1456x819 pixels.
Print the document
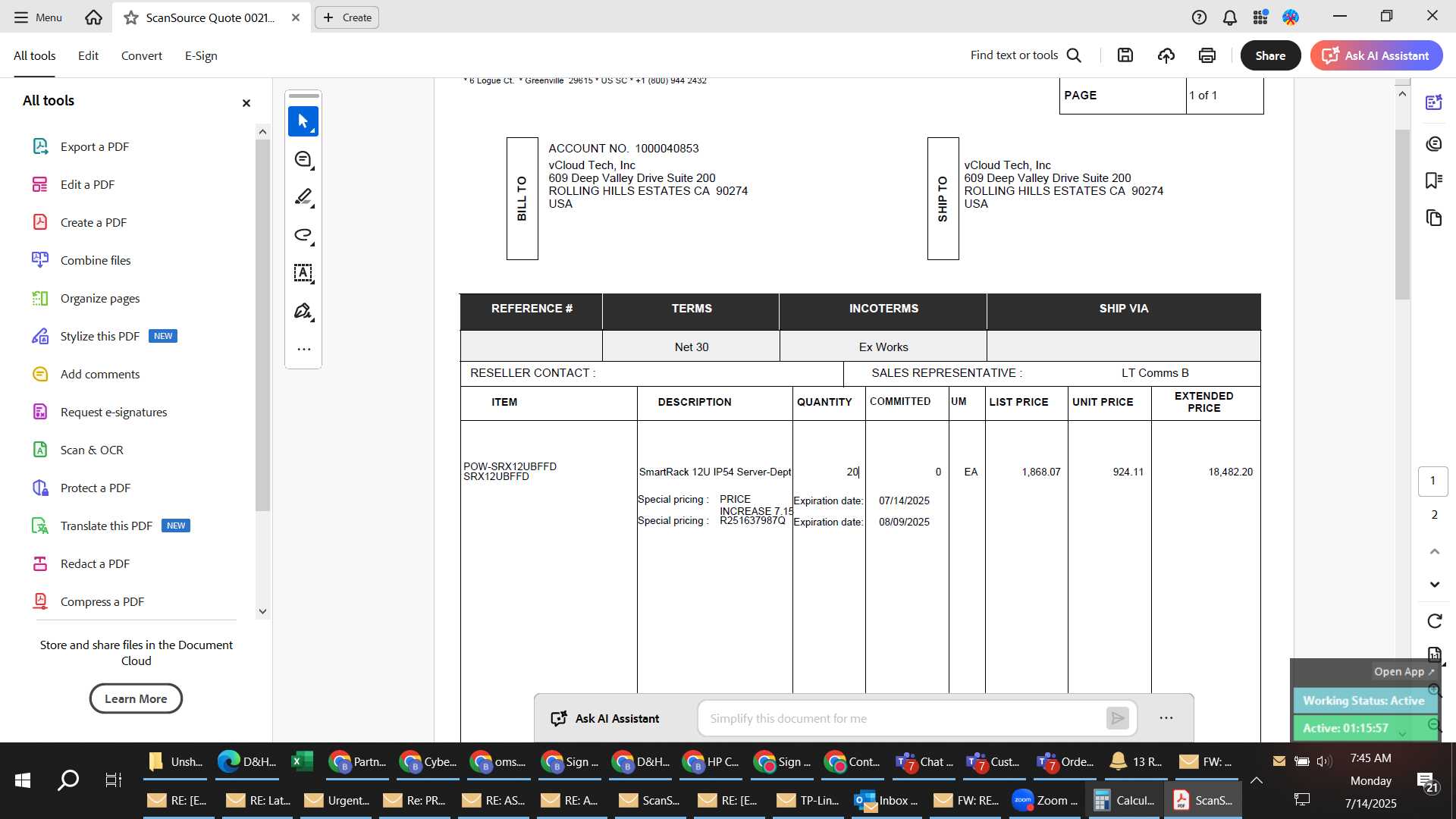click(x=1207, y=55)
